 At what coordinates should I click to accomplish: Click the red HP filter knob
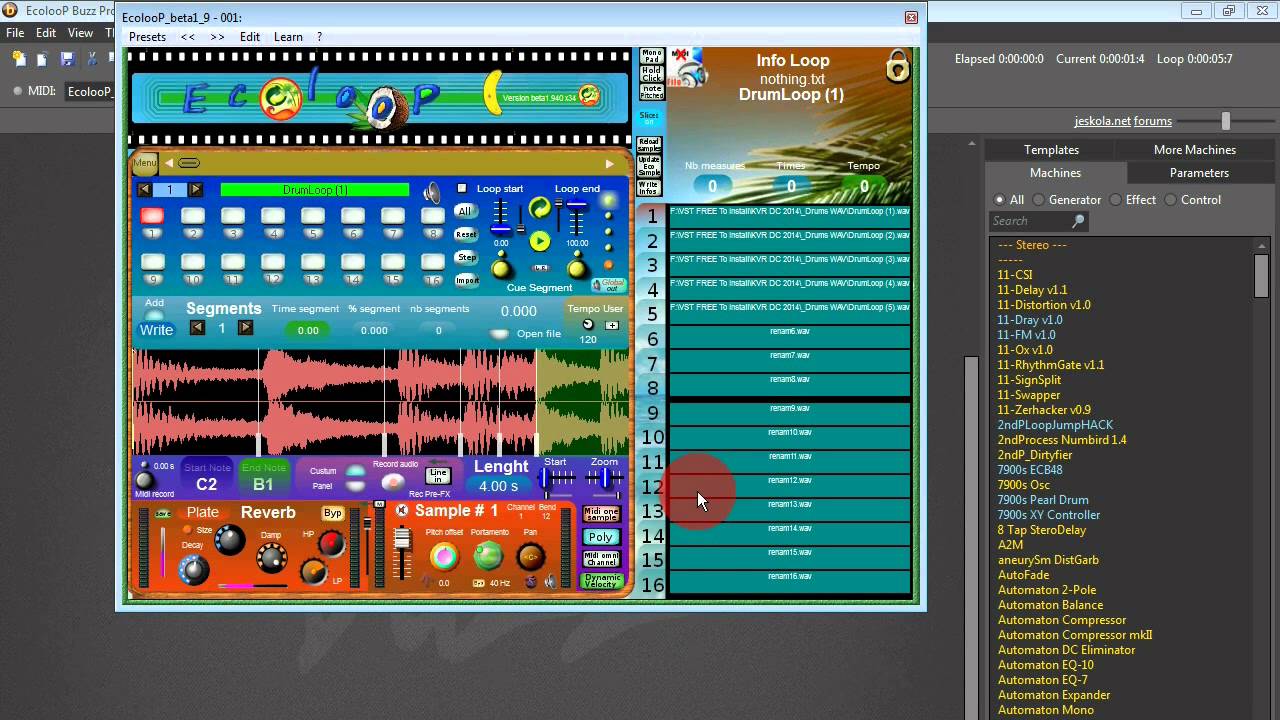331,544
